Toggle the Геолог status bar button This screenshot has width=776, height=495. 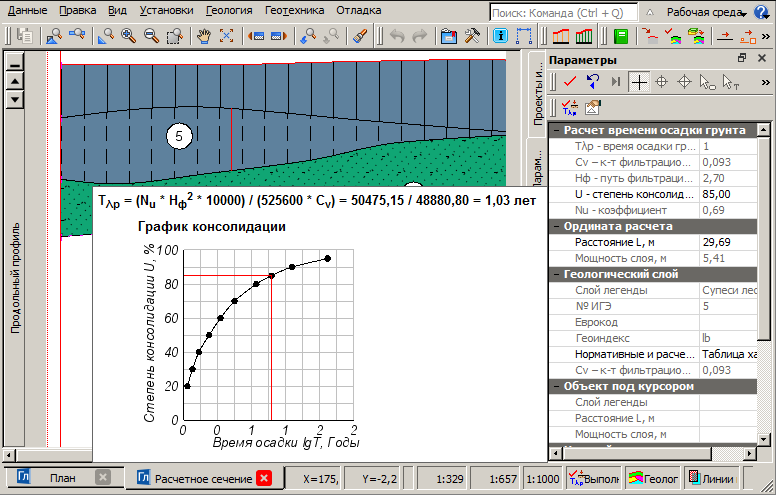653,479
